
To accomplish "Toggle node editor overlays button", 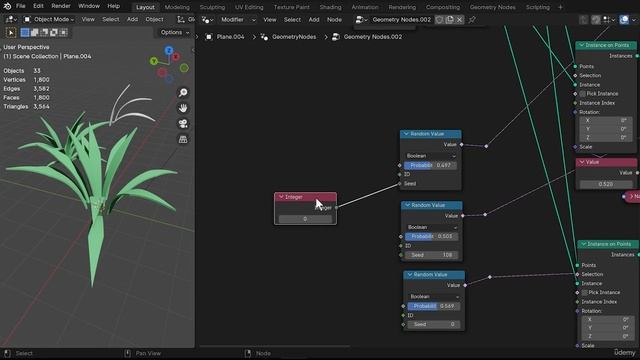I will [x=624, y=20].
